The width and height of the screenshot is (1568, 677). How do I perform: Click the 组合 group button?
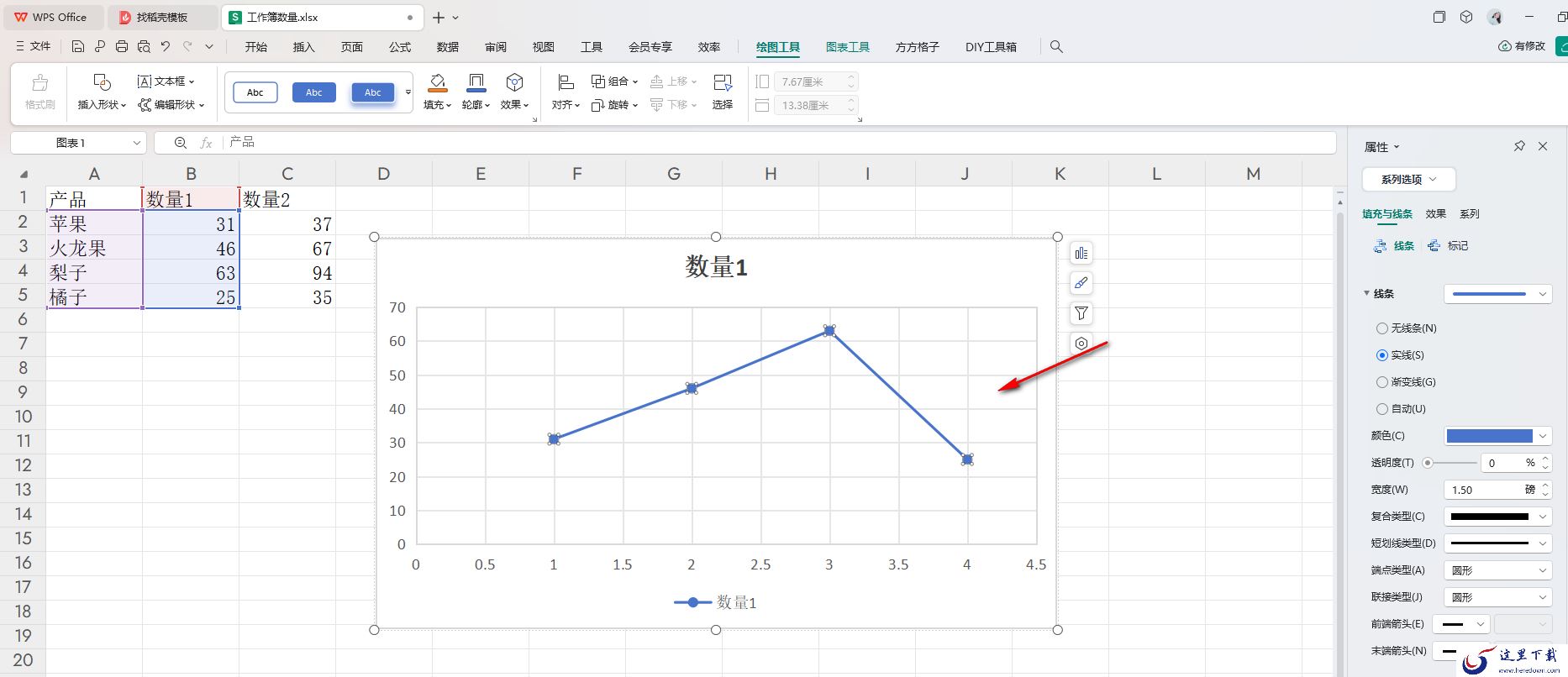pyautogui.click(x=614, y=81)
